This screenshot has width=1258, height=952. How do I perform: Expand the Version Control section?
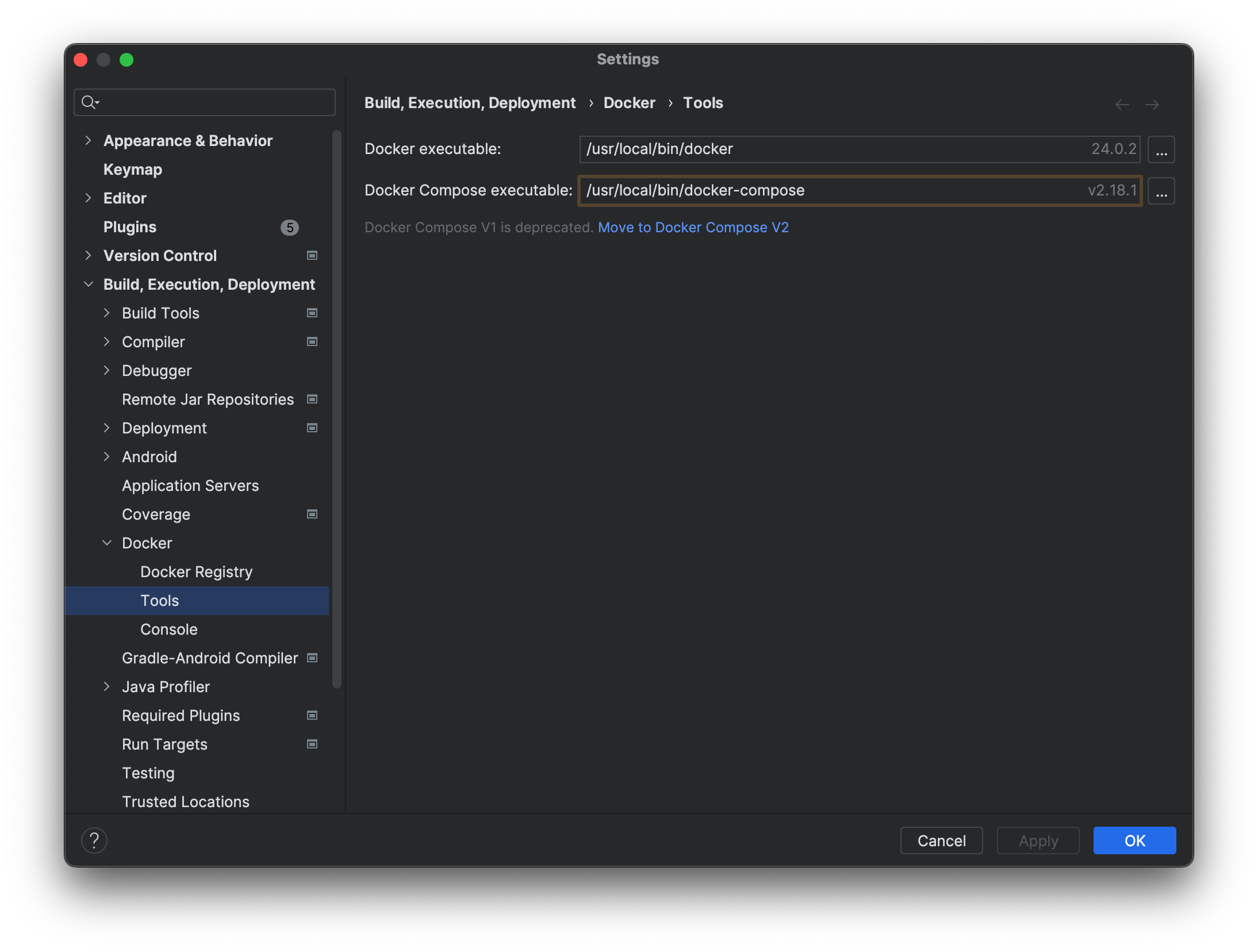(x=88, y=255)
